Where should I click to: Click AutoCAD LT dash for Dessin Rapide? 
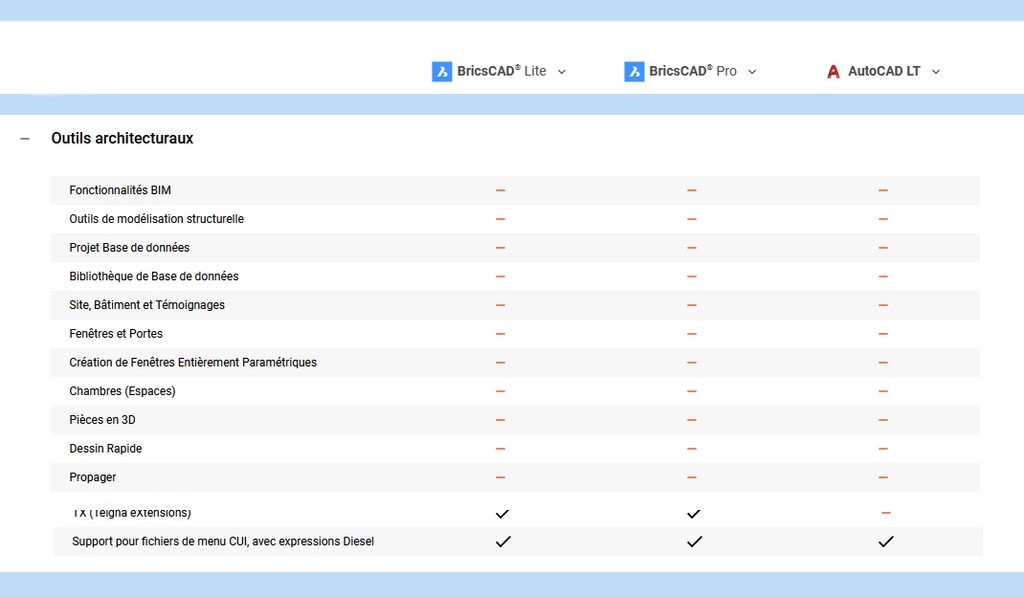pos(883,449)
